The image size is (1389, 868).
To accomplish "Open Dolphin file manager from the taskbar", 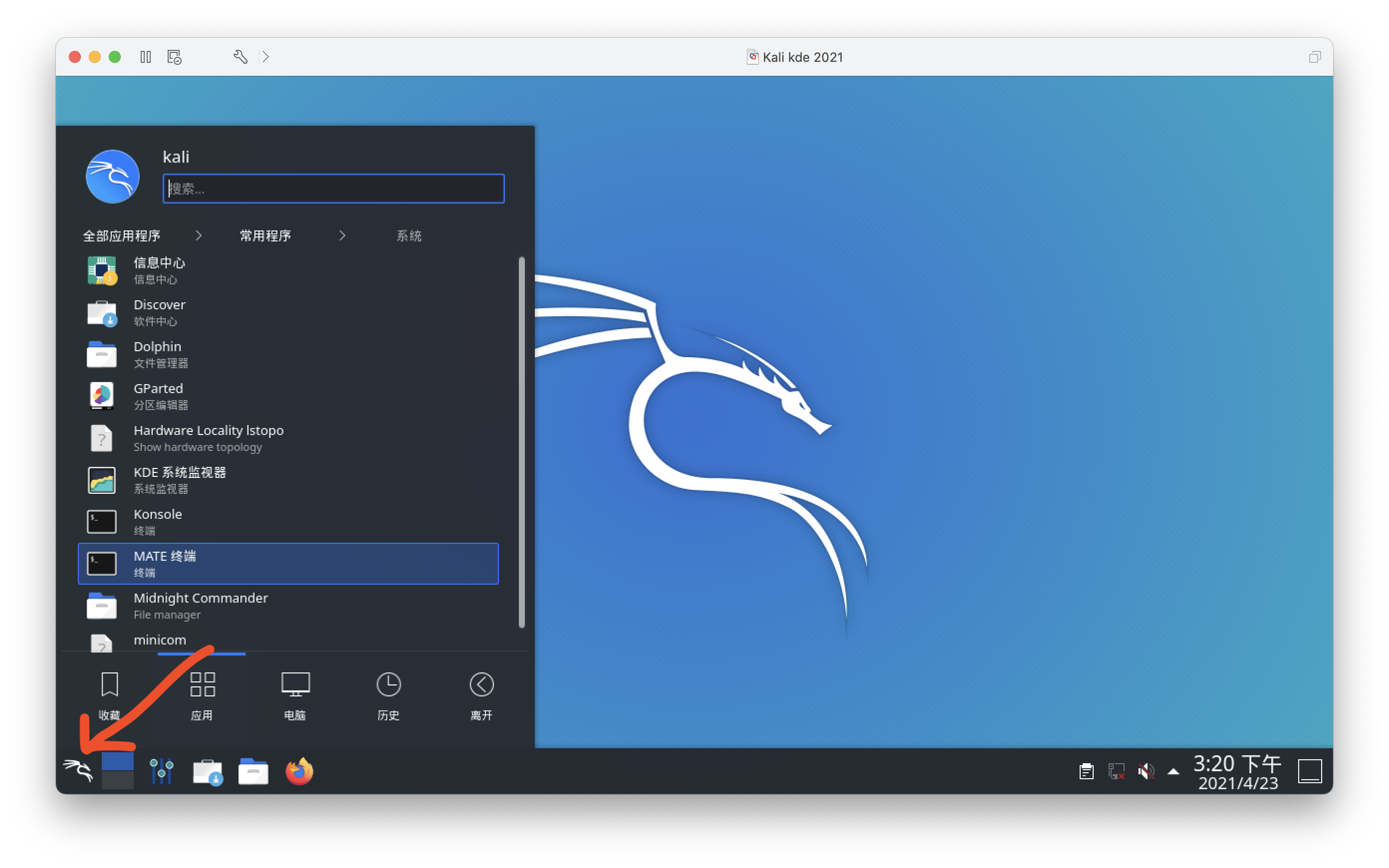I will (253, 771).
